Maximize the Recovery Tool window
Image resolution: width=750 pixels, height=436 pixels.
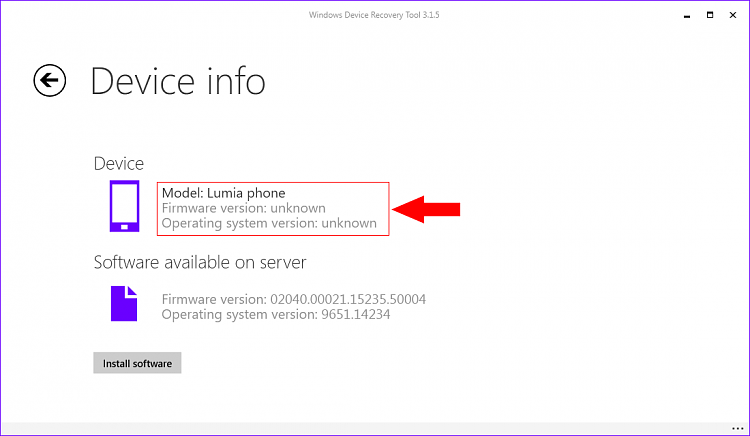(710, 15)
